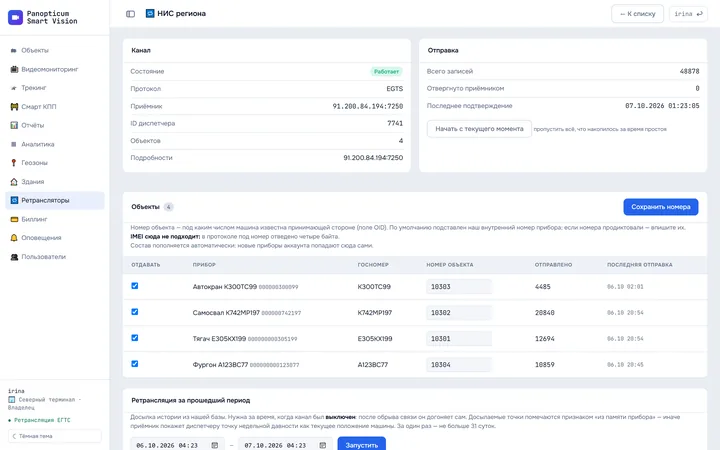The width and height of the screenshot is (720, 450).
Task: Click the irina logout button
Action: coord(688,14)
